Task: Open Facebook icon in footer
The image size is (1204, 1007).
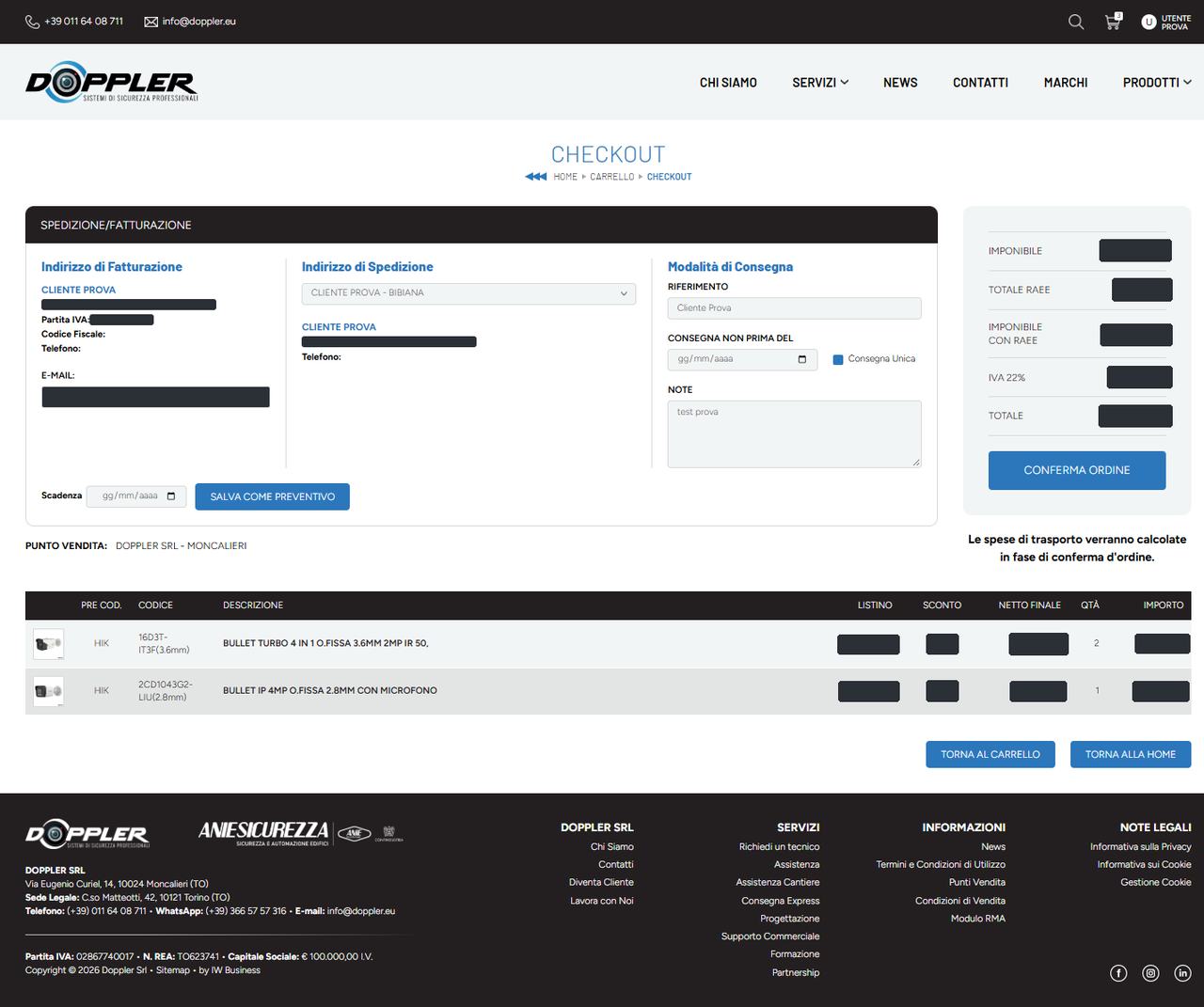Action: pos(1118,973)
